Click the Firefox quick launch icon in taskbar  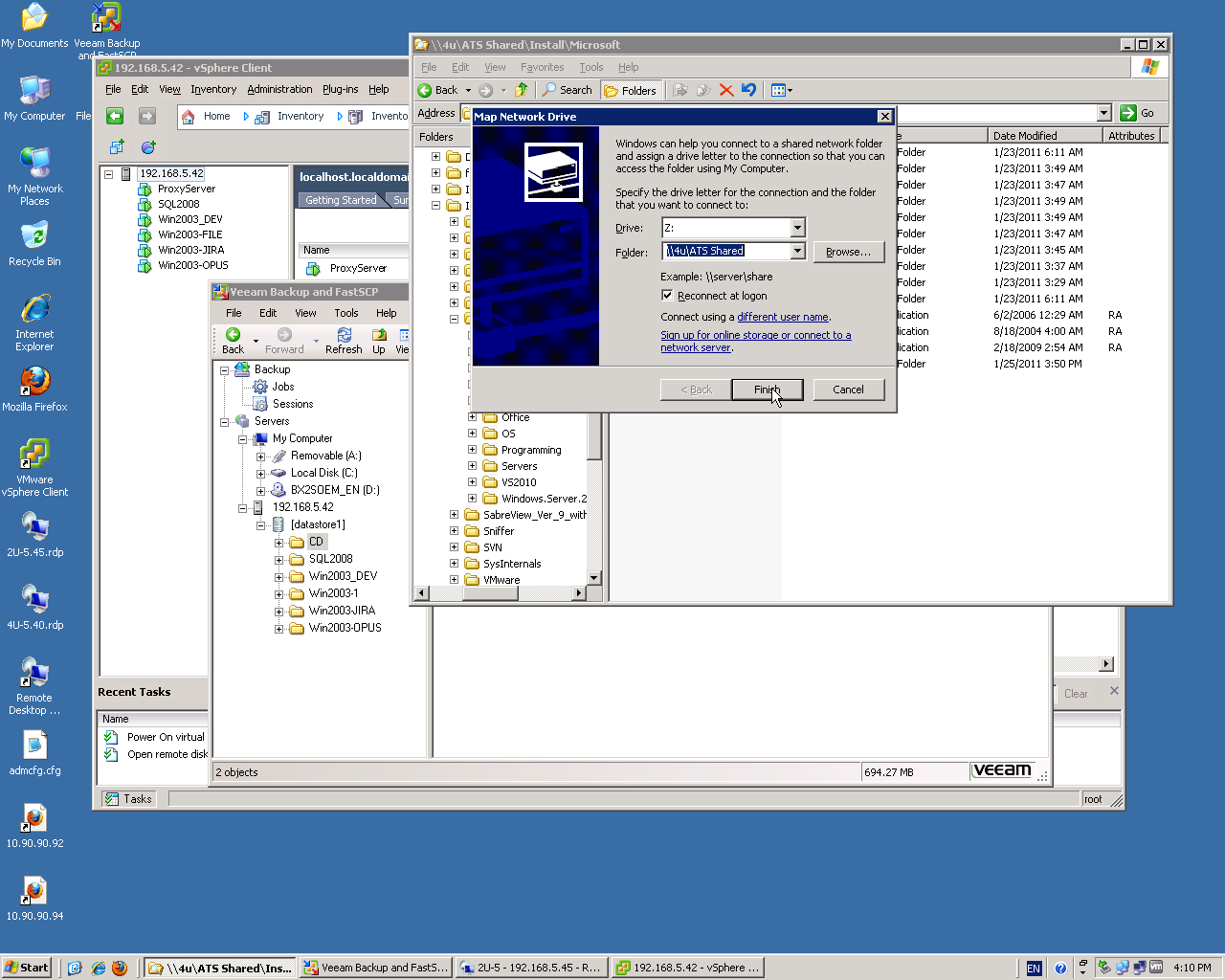coord(120,968)
